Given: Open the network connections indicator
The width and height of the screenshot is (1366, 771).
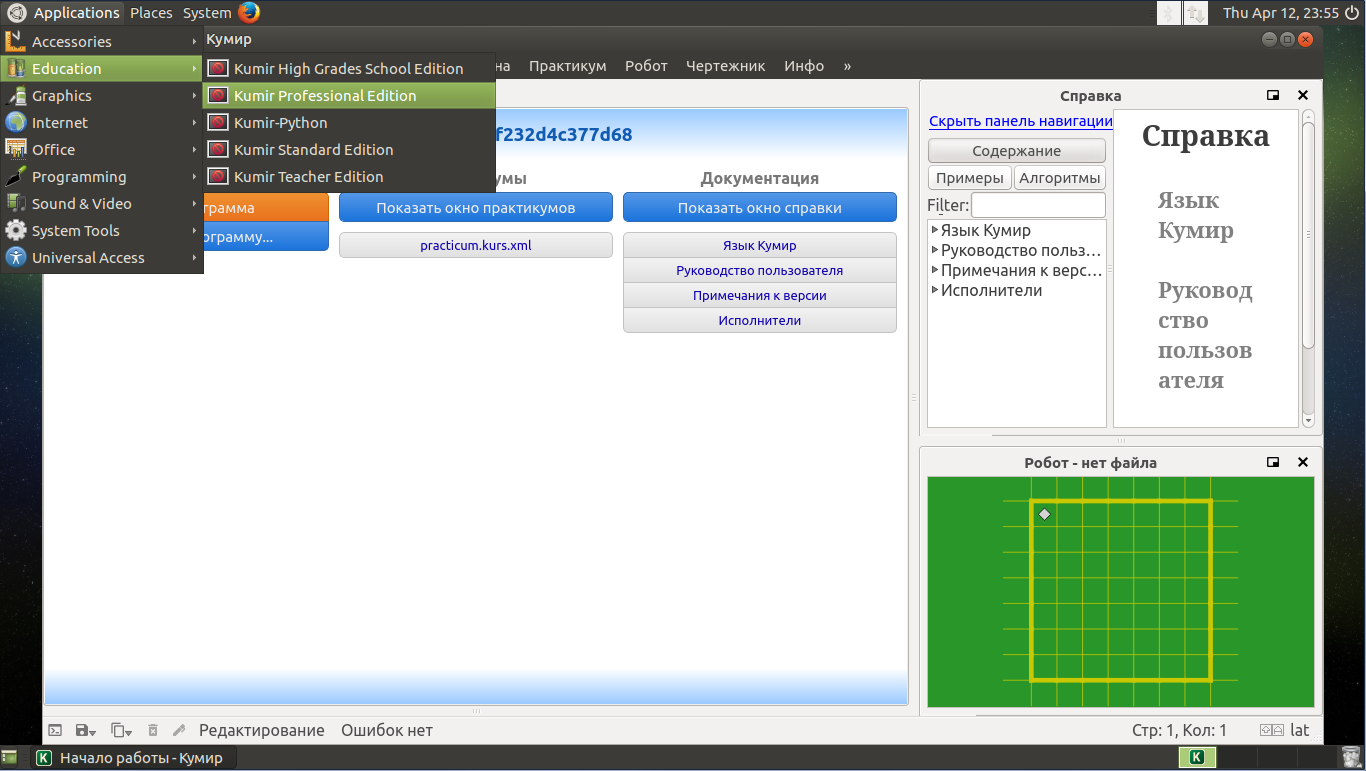Looking at the screenshot, I should tap(1195, 13).
